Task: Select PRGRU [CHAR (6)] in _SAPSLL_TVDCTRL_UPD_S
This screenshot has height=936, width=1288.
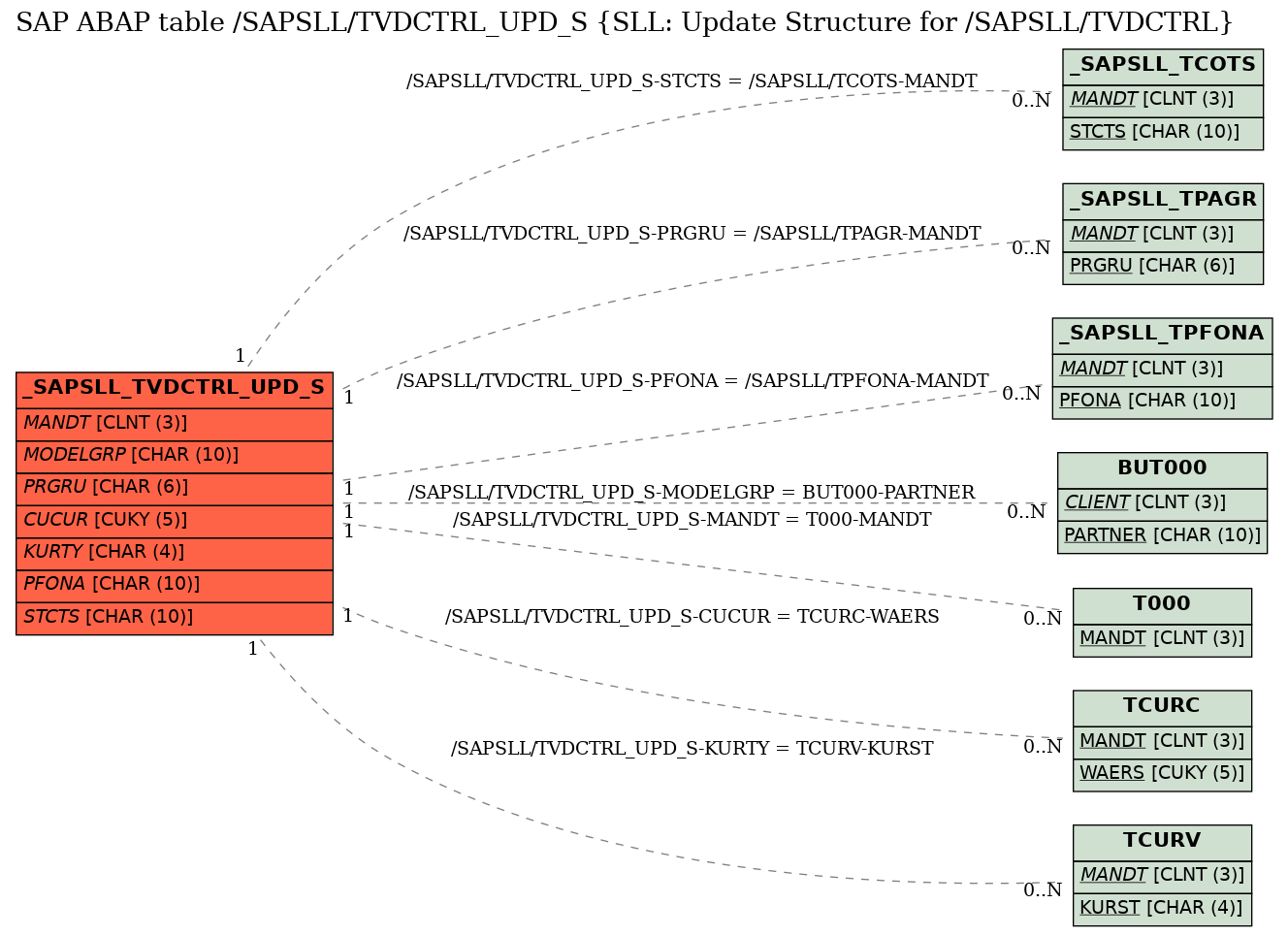Action: pyautogui.click(x=175, y=487)
